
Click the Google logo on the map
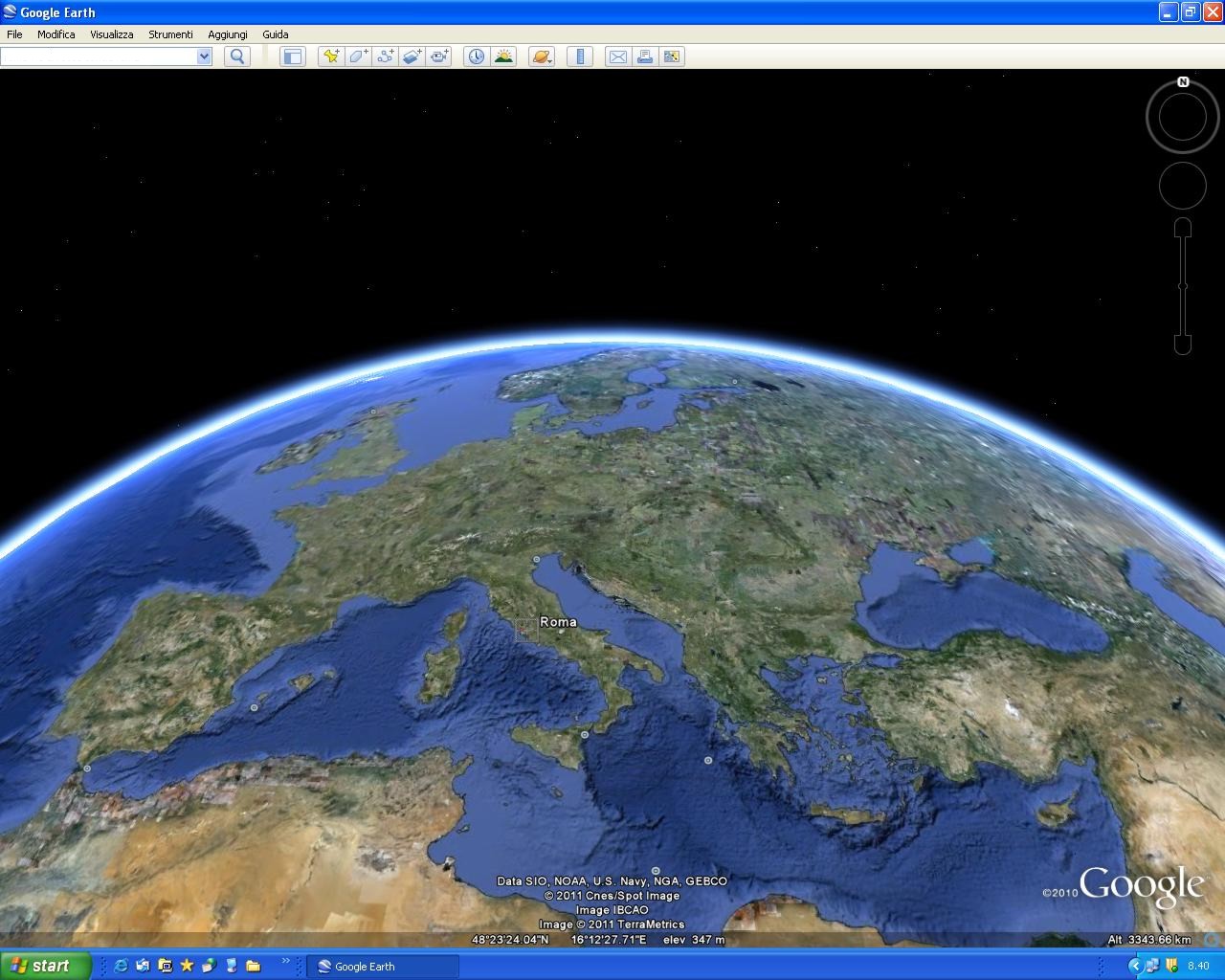1141,885
